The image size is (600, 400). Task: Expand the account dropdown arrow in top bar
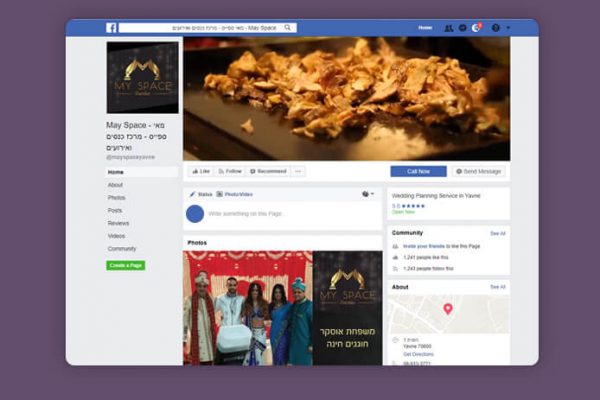(x=508, y=28)
